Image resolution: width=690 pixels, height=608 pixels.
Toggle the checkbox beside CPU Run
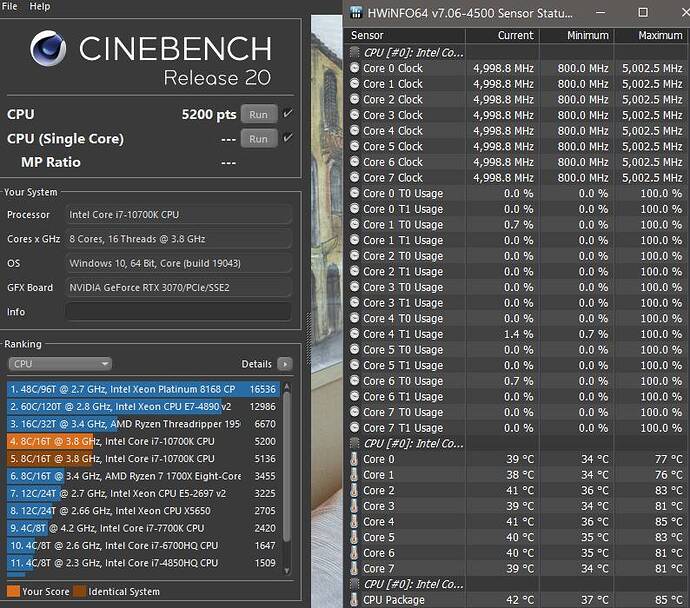click(x=287, y=114)
